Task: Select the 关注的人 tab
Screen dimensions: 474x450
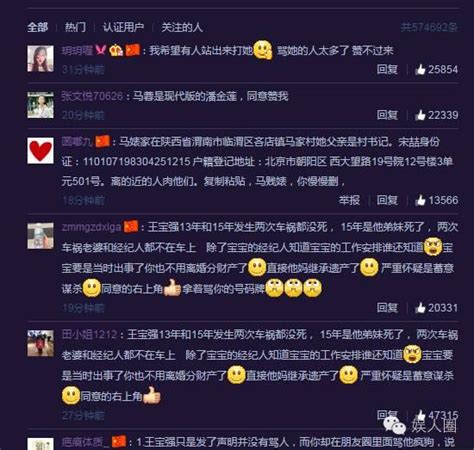Action: coord(182,27)
